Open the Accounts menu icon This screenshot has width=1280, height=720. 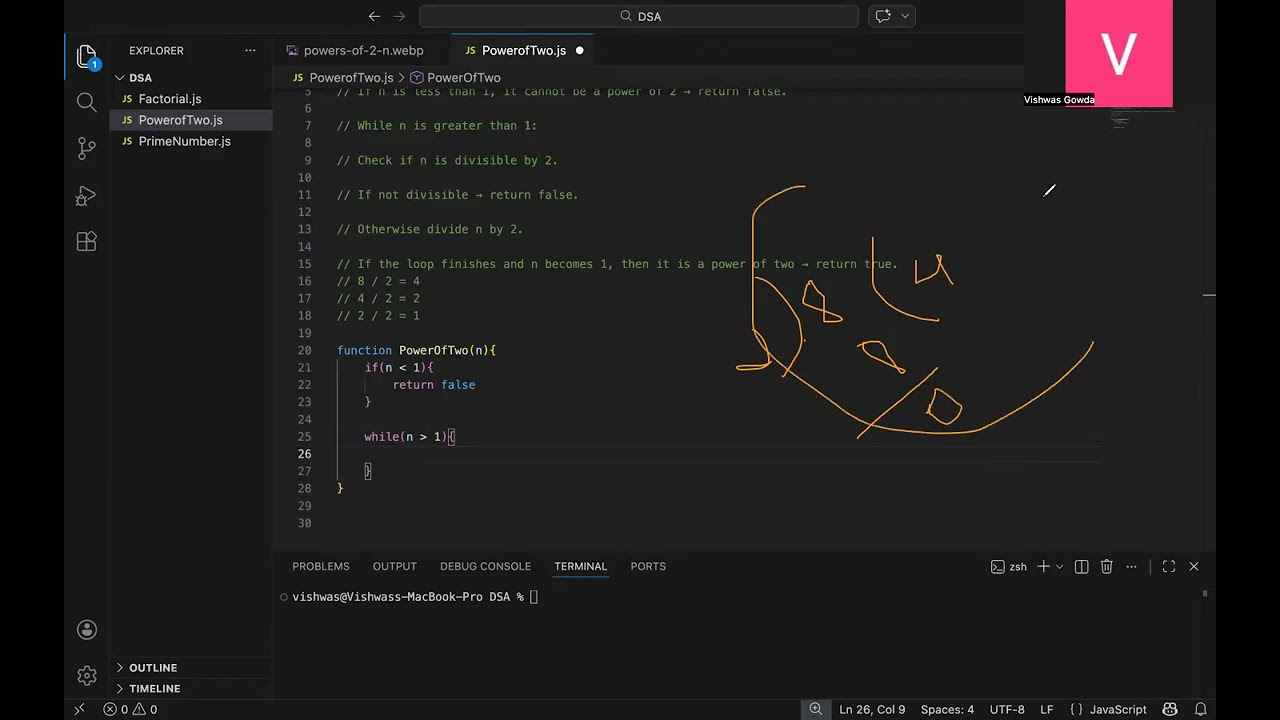[87, 630]
